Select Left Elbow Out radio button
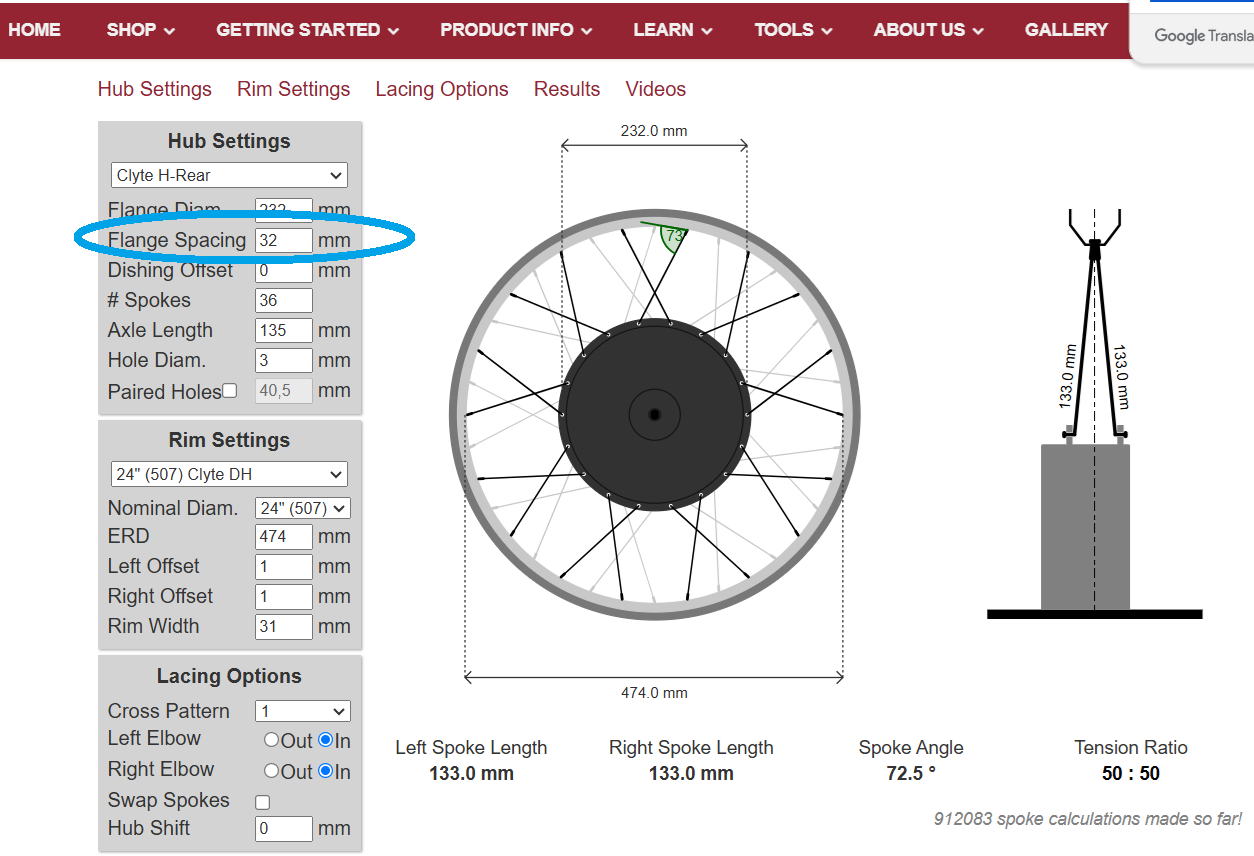The width and height of the screenshot is (1254, 856). (271, 741)
